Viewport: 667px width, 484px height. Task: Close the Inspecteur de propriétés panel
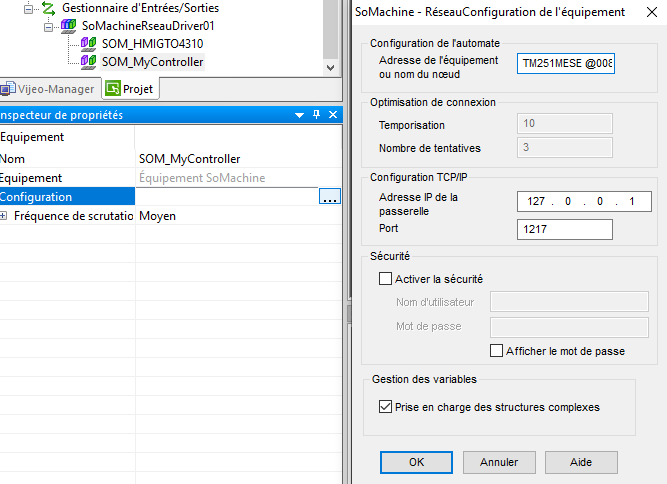click(332, 115)
